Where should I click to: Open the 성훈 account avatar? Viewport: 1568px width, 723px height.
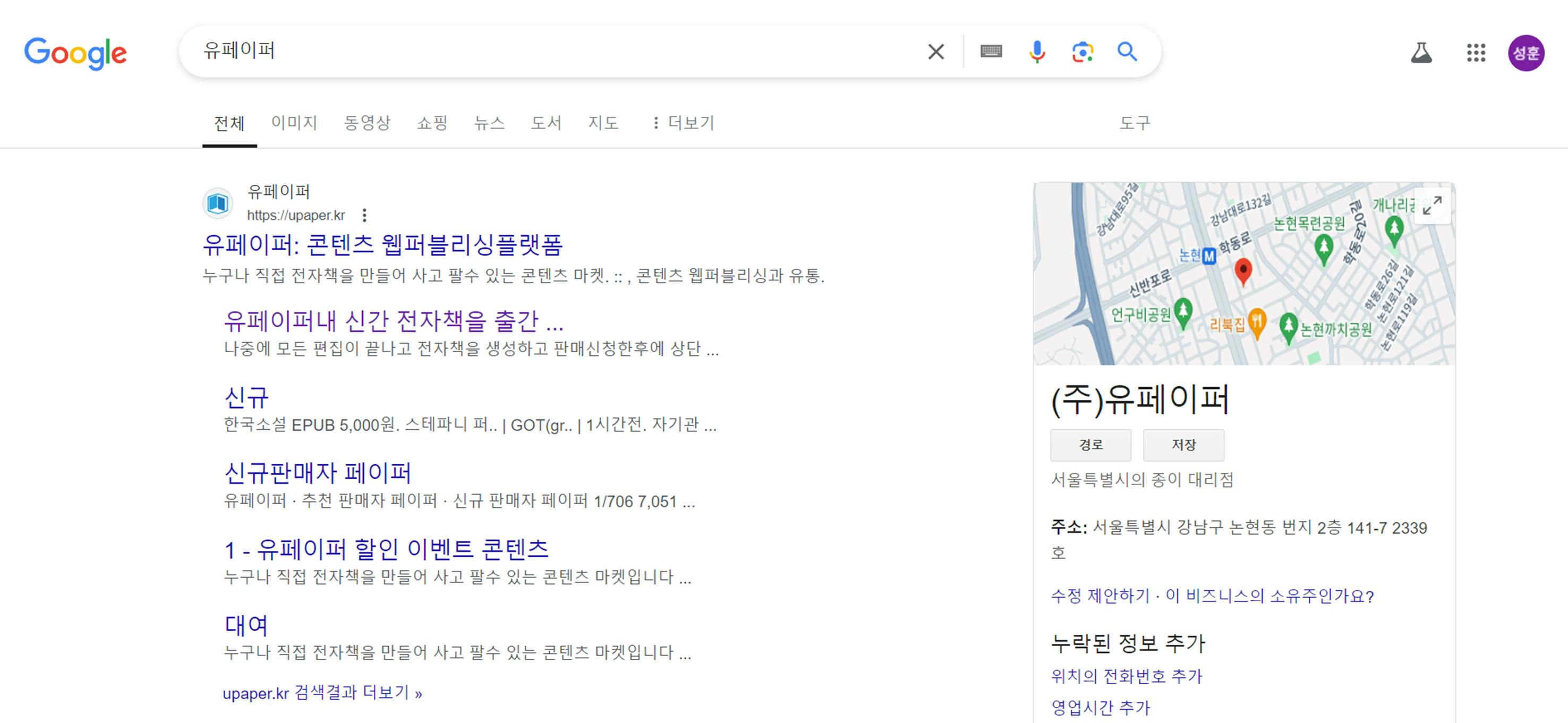pos(1526,53)
